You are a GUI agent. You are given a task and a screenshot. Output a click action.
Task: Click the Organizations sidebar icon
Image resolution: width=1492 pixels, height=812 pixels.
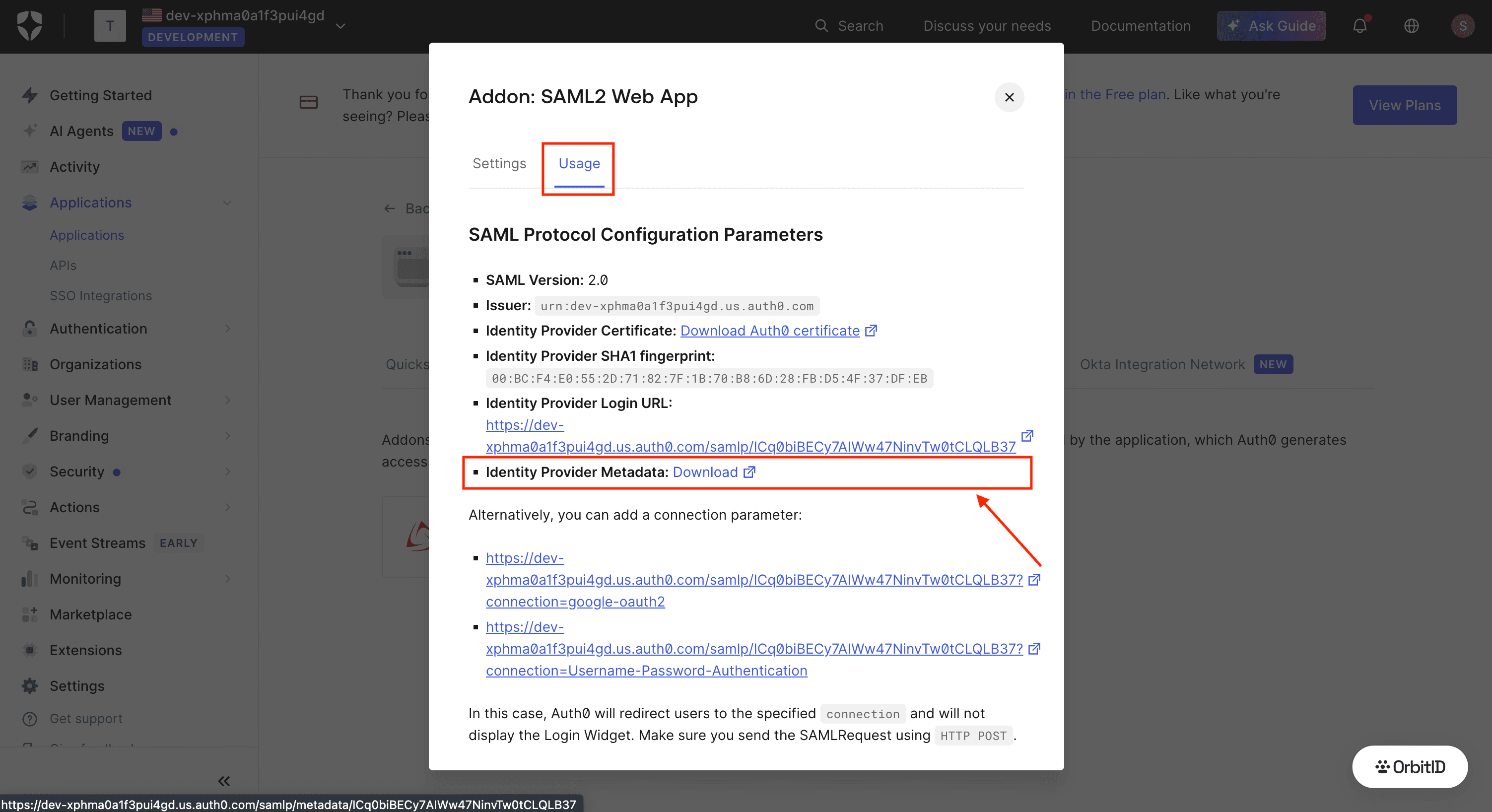(x=30, y=364)
